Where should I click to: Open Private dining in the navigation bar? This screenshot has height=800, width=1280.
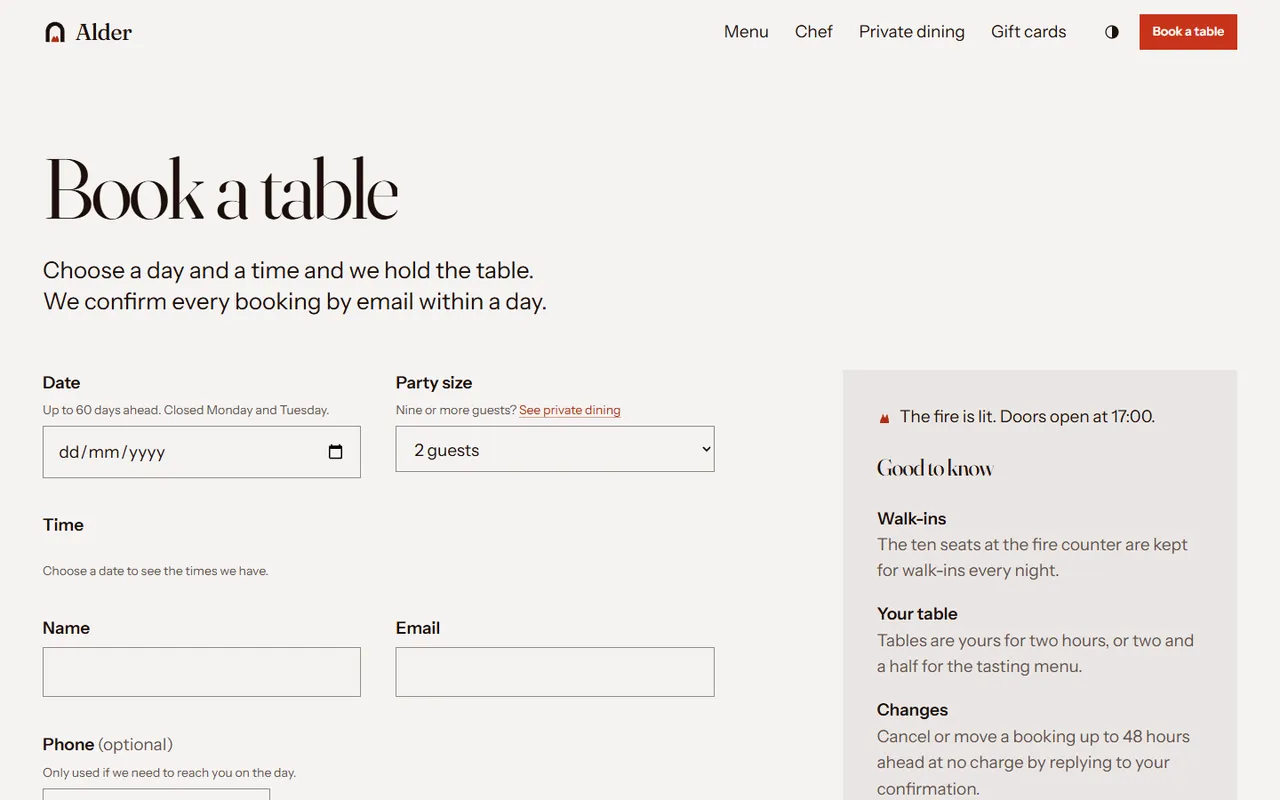(912, 32)
